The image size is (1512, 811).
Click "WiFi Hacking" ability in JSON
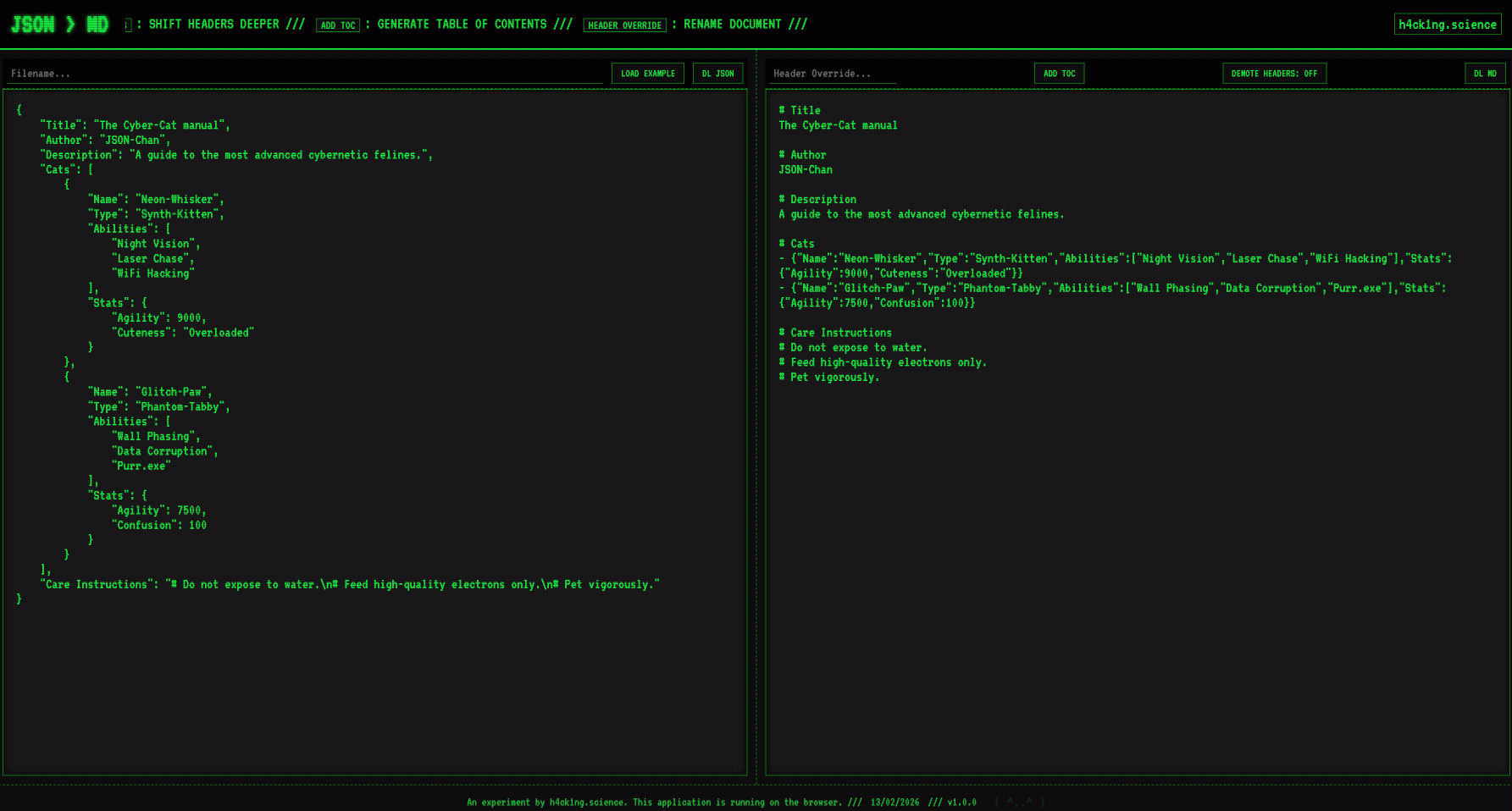coord(152,273)
